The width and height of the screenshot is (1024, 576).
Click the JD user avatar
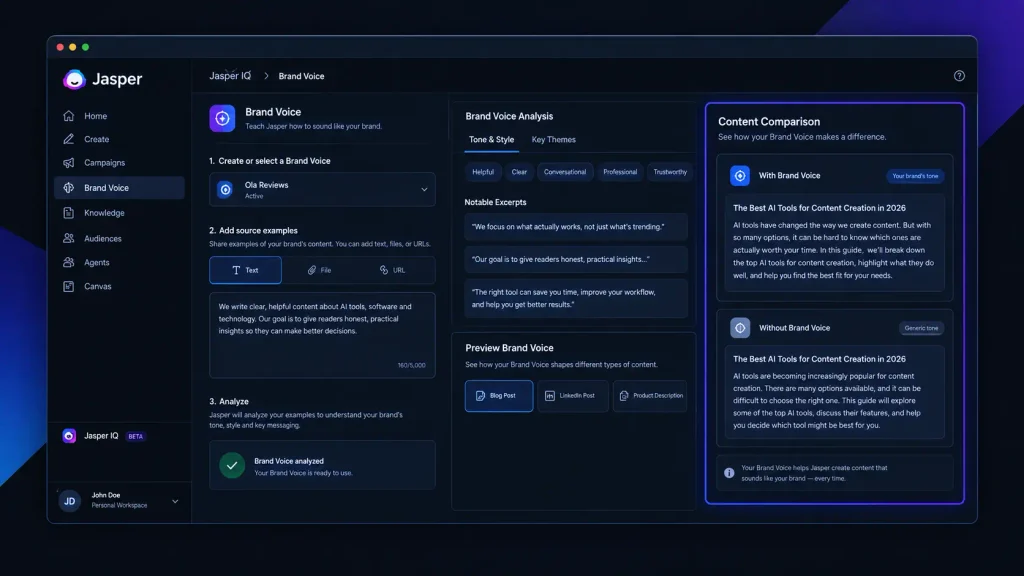[x=70, y=501]
